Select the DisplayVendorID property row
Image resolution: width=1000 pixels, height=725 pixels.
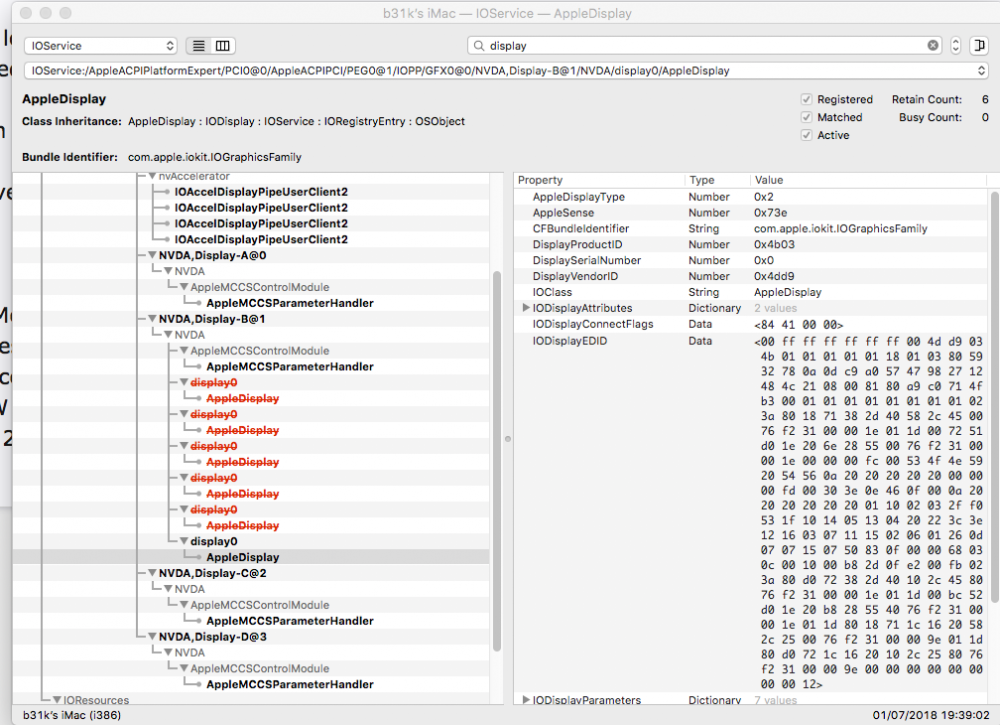(x=751, y=276)
